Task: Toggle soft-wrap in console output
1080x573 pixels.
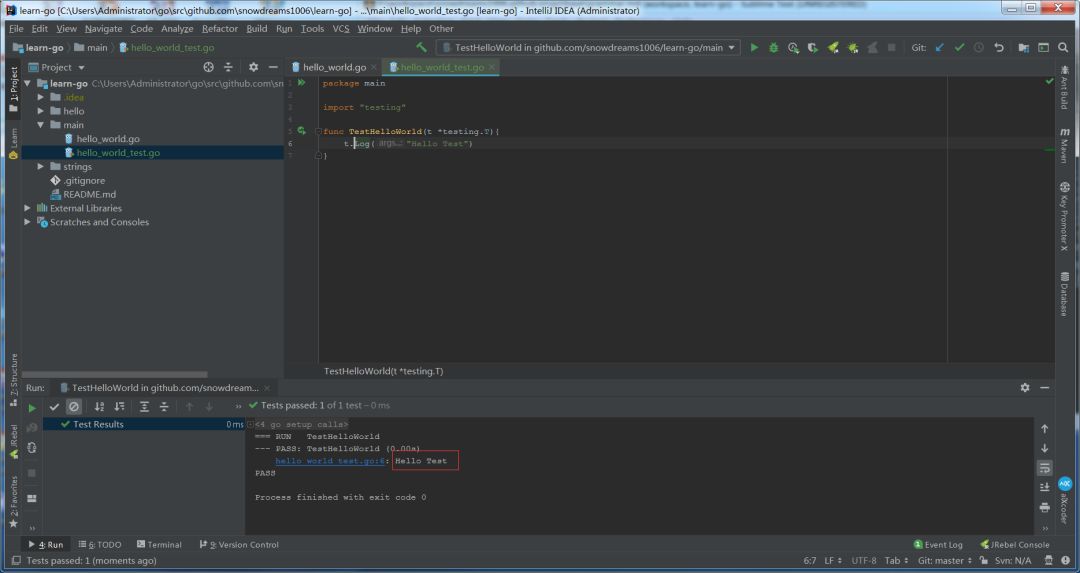Action: (1044, 468)
